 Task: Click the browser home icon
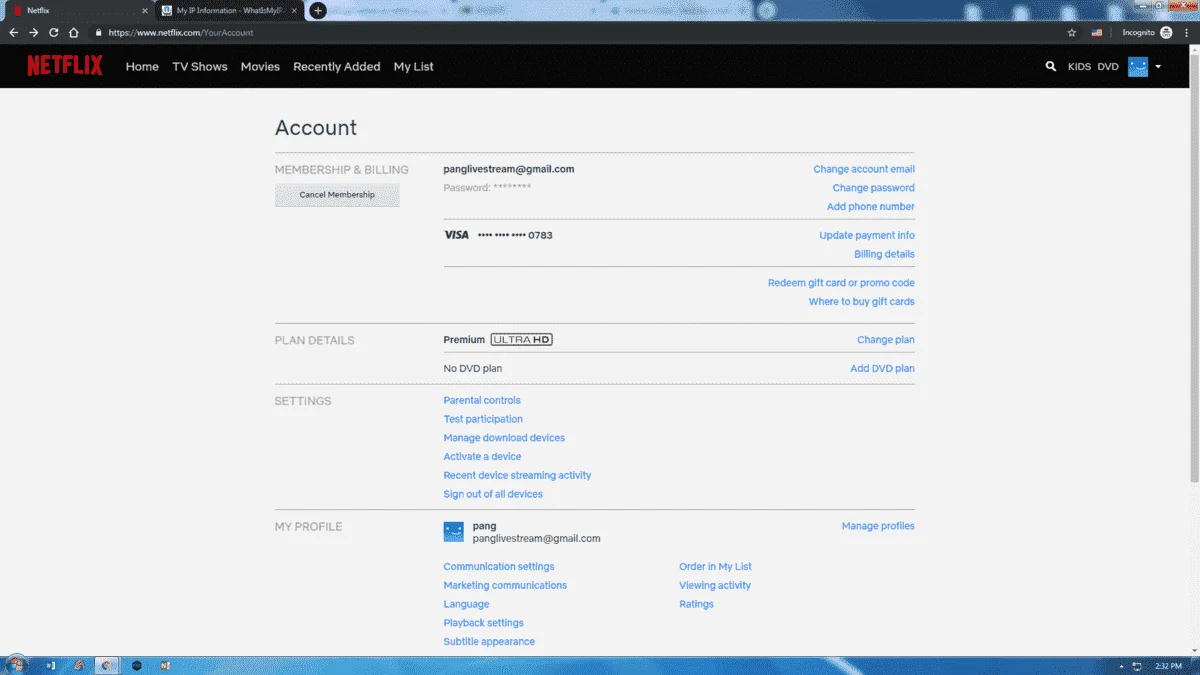(74, 32)
